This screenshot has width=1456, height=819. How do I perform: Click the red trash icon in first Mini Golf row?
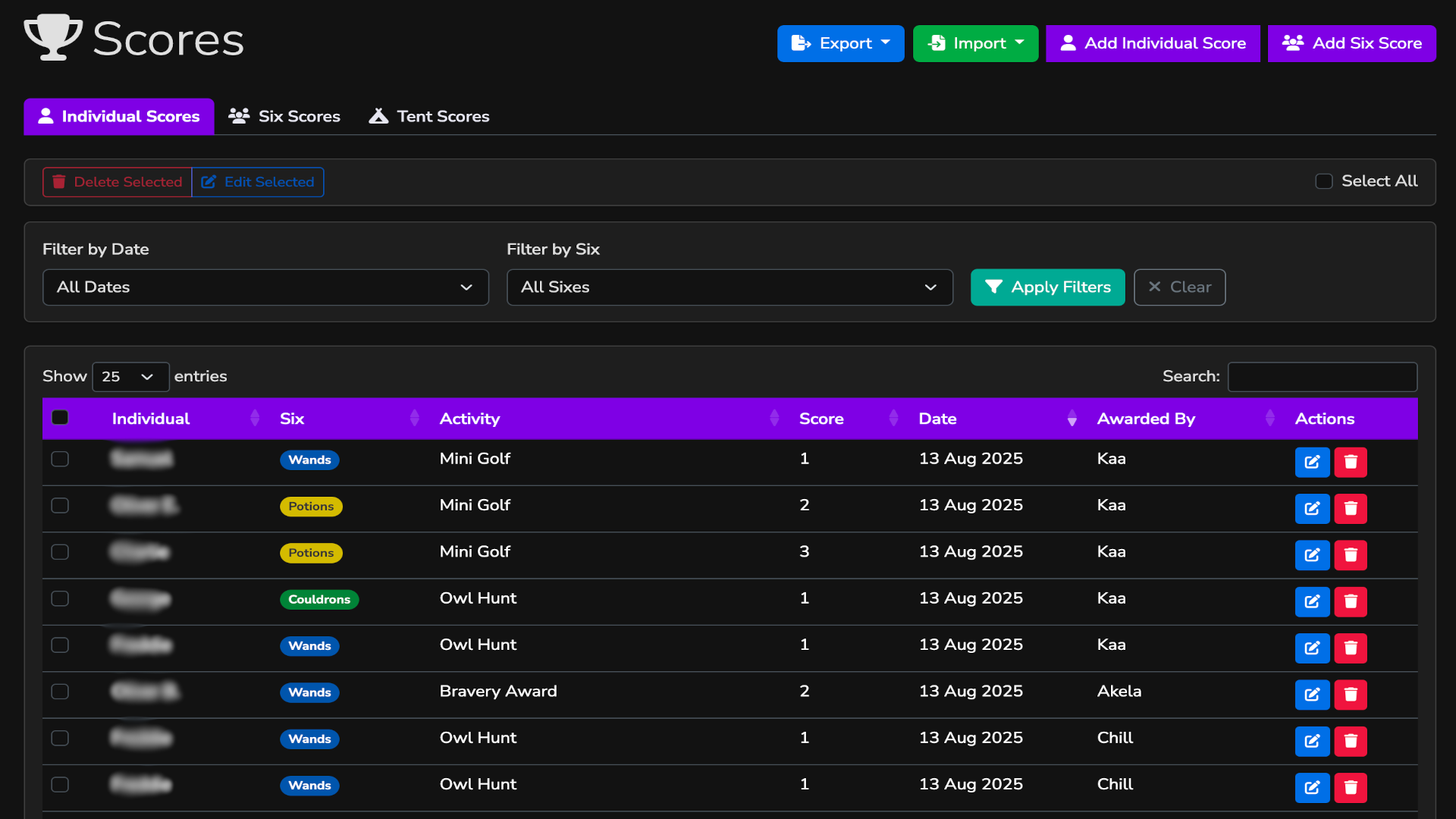click(1351, 462)
